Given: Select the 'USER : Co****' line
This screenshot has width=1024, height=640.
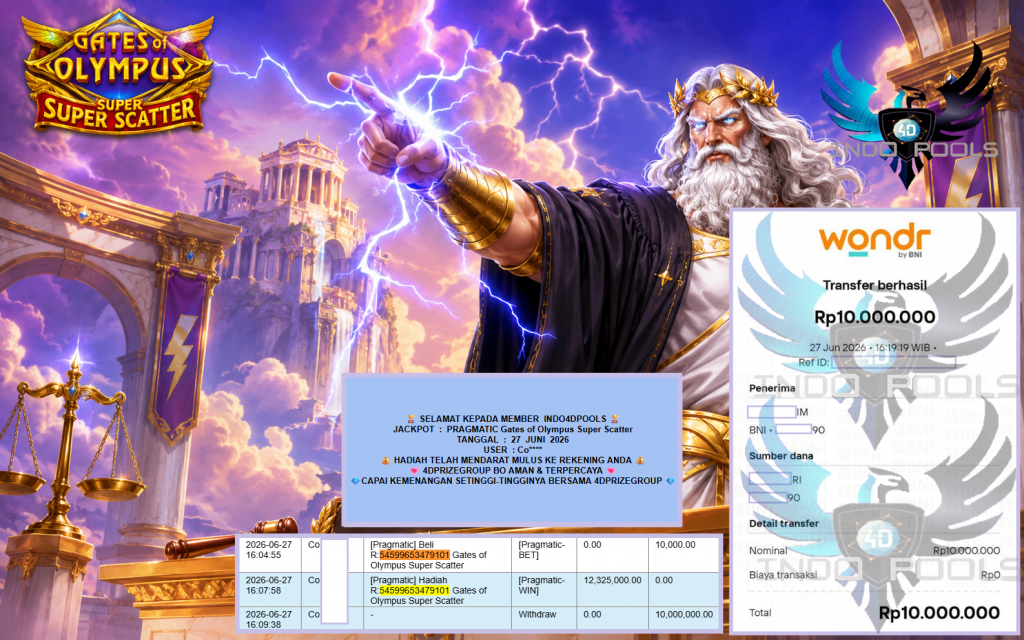Looking at the screenshot, I should [x=513, y=450].
